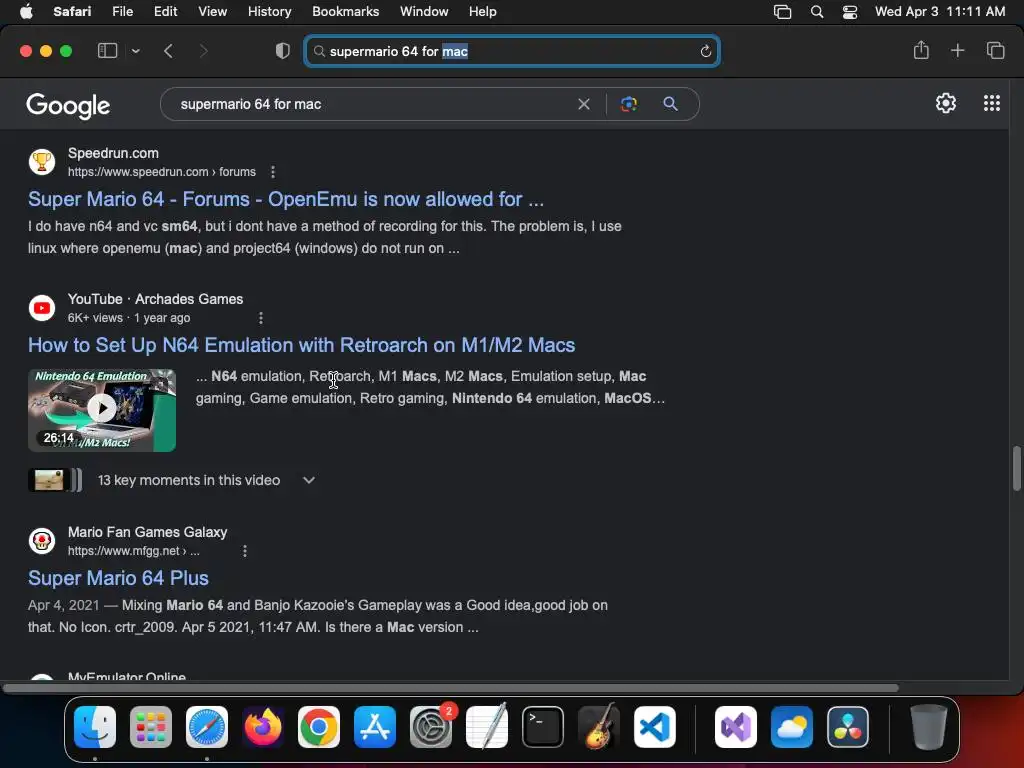1024x768 pixels.
Task: Open the Help menu
Action: pos(483,12)
